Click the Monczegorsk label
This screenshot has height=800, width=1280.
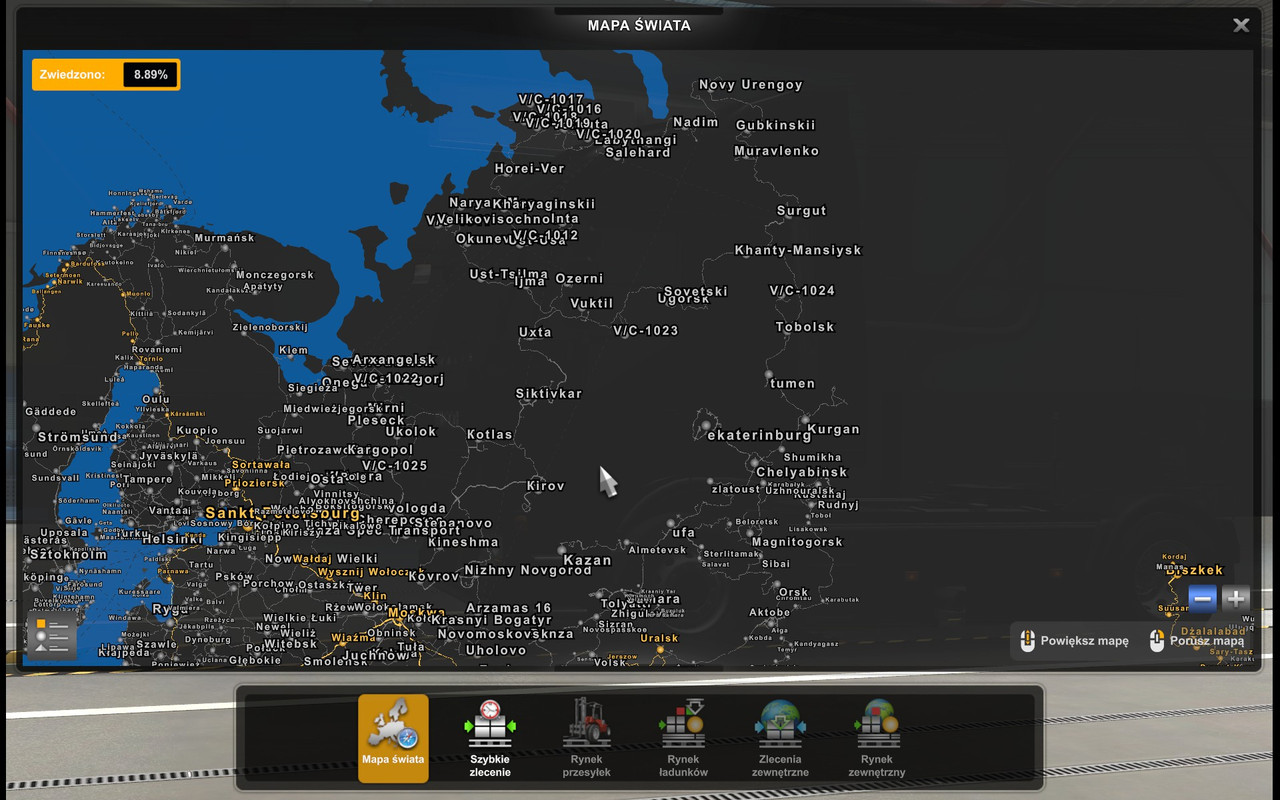[275, 275]
